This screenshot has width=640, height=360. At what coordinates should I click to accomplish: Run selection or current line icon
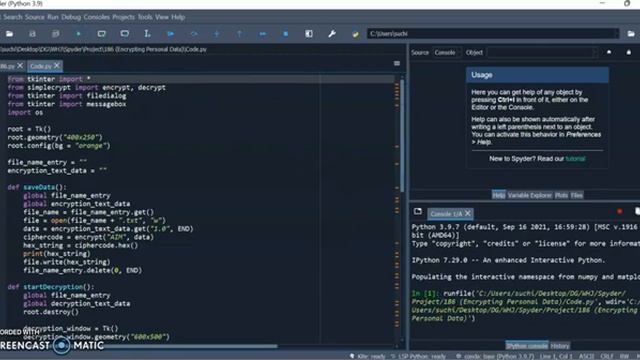[147, 34]
